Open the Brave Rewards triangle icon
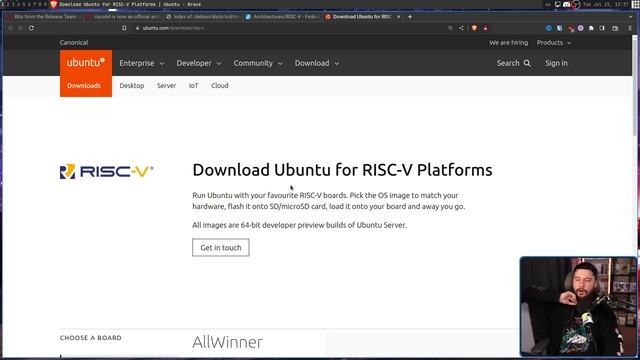 (485, 28)
